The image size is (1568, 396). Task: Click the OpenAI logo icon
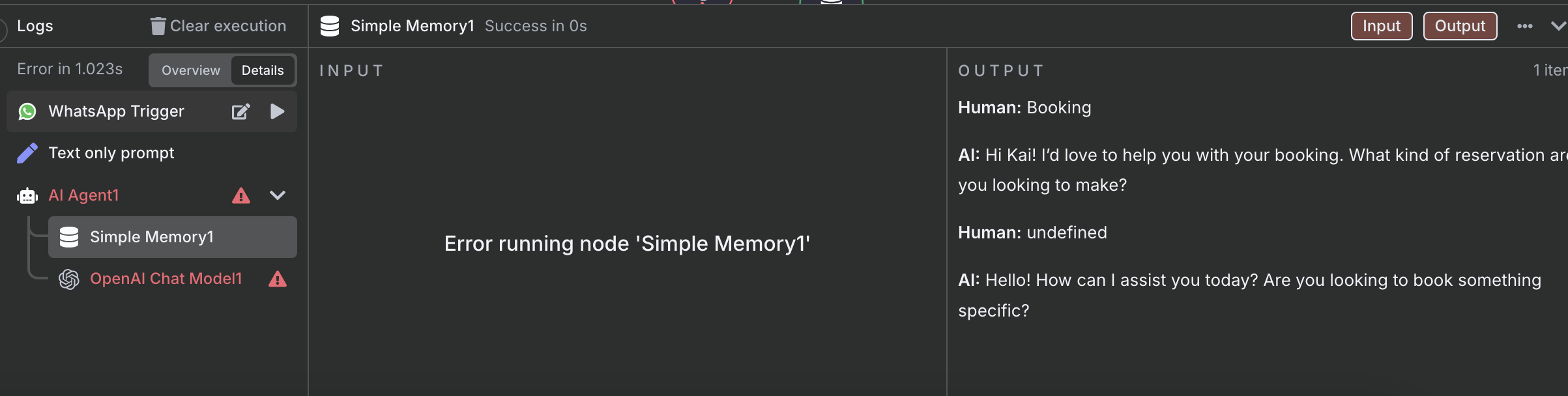coord(69,279)
